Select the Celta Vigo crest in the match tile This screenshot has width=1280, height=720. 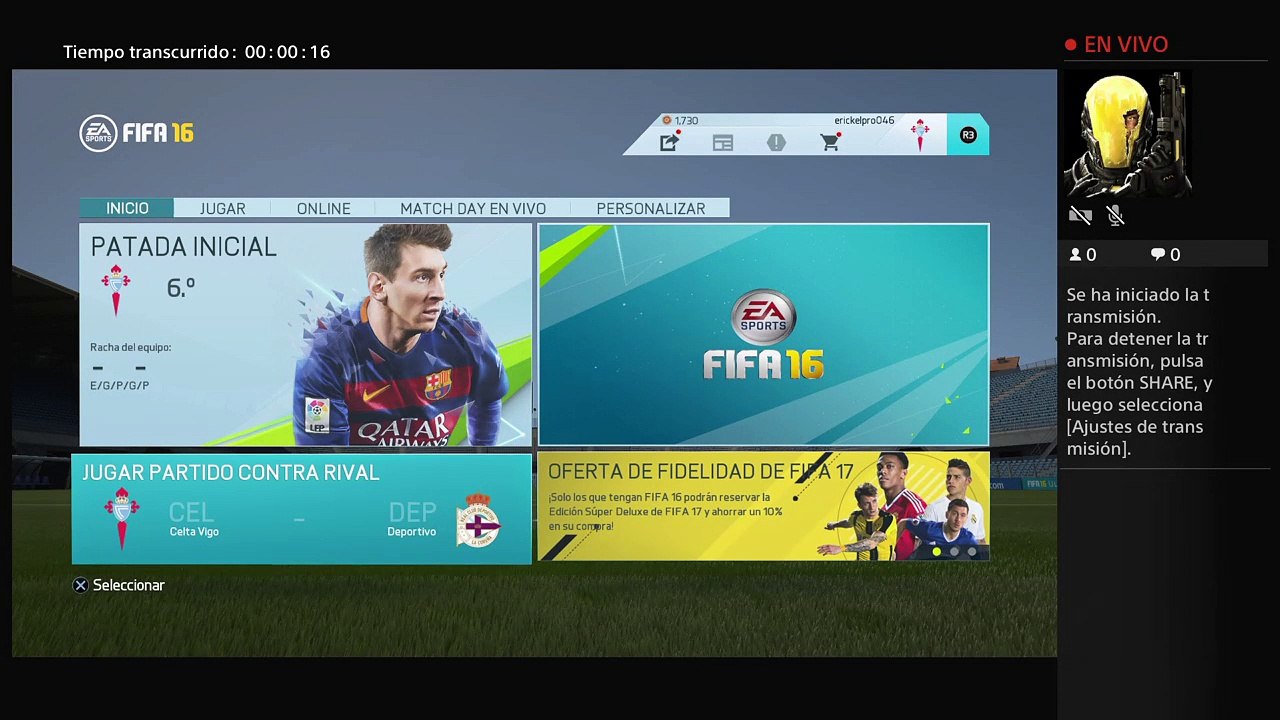[x=122, y=518]
